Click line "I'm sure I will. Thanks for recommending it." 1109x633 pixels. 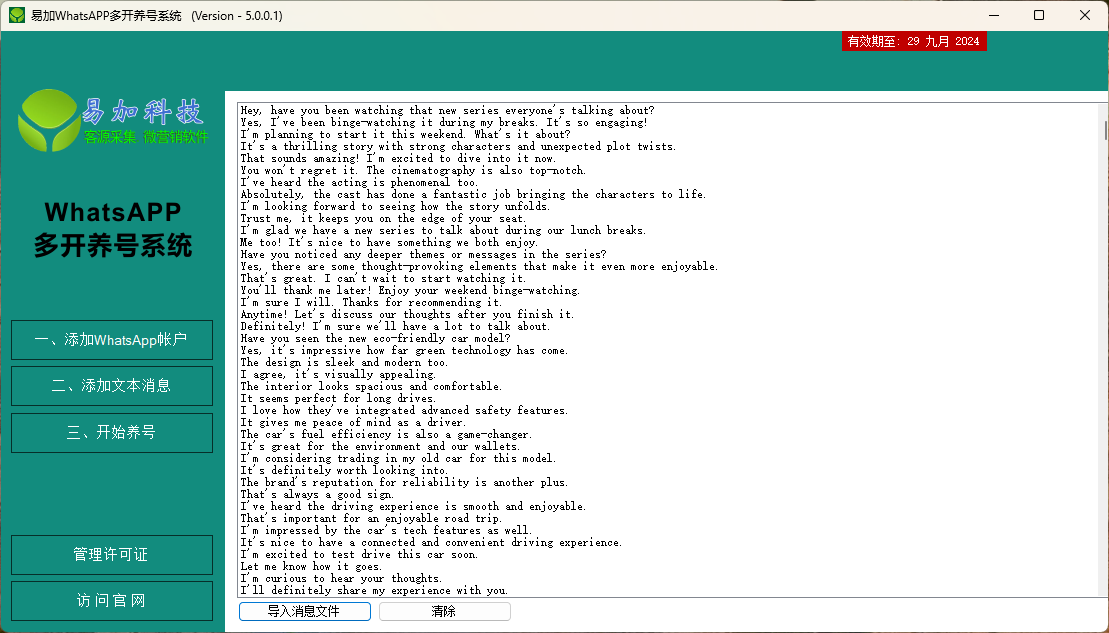pyautogui.click(x=371, y=303)
